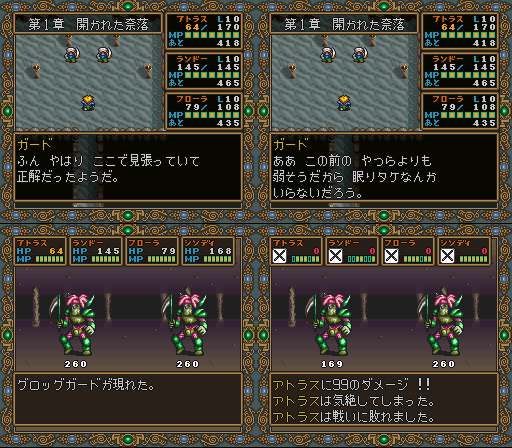Click the chapter title banner 第1章 開かれた奈落
Viewport: 512px width, 448px height.
[88, 24]
